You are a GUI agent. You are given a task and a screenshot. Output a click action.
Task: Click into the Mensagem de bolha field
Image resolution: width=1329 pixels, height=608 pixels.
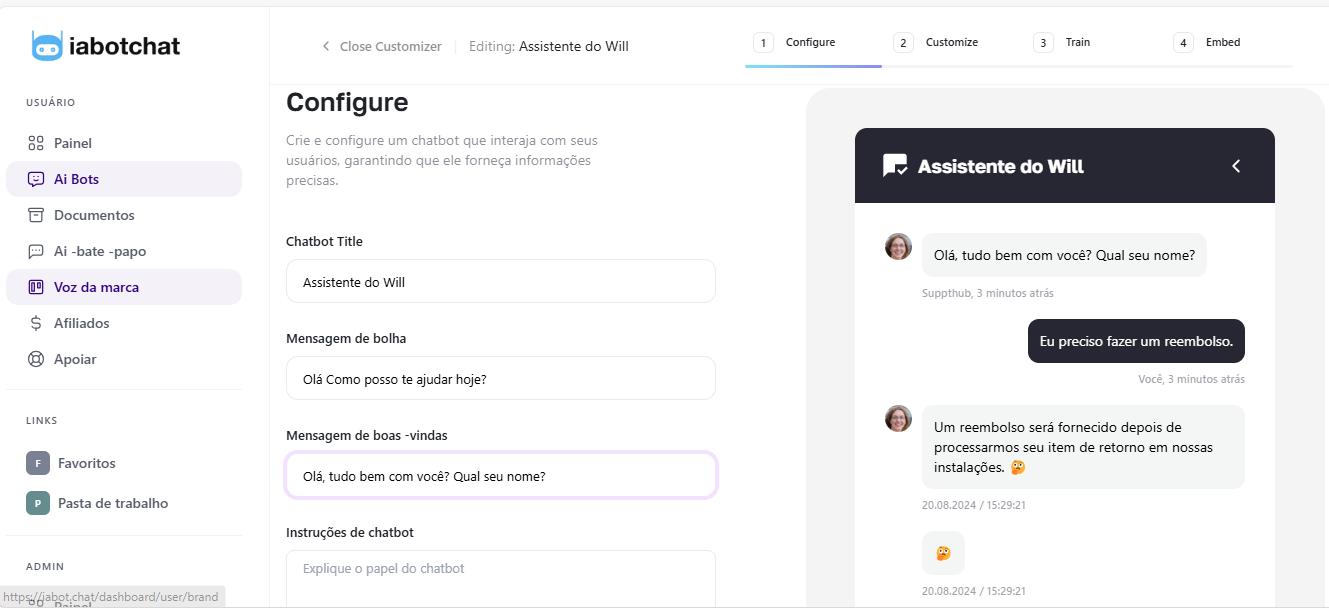[x=500, y=379]
